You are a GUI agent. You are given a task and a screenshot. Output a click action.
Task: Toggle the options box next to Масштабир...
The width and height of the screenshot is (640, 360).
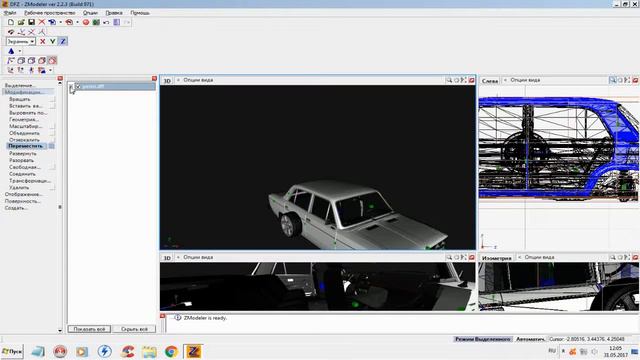pos(52,127)
